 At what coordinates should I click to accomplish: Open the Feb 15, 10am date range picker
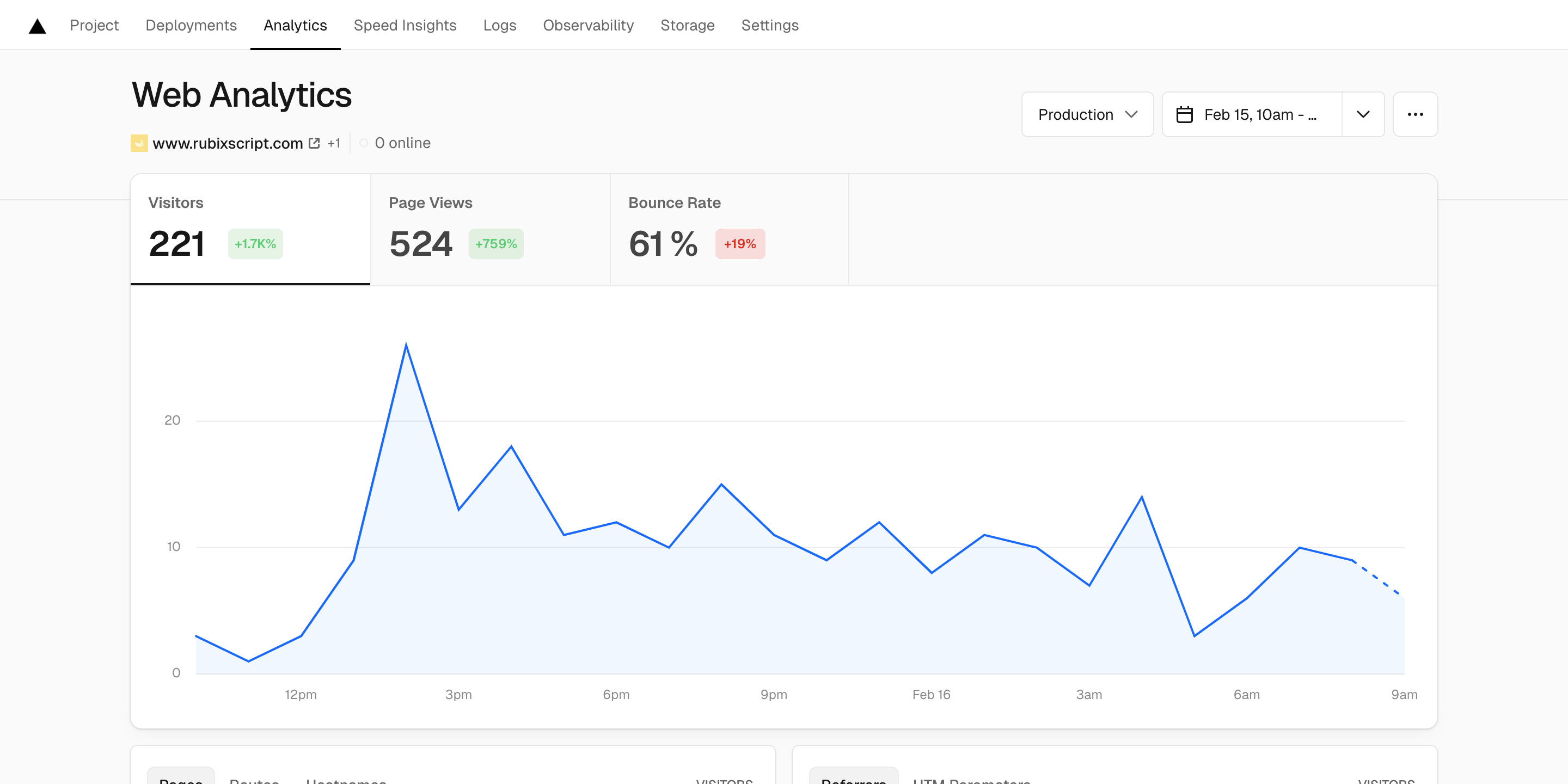pos(1259,114)
